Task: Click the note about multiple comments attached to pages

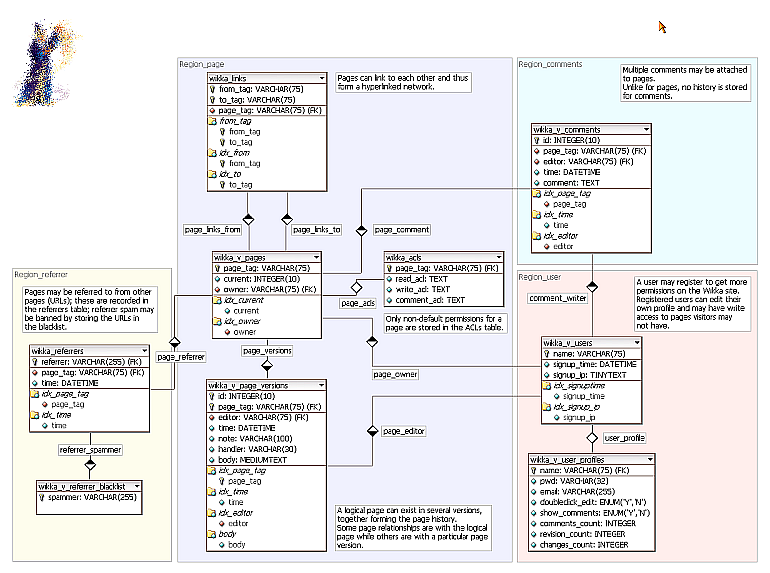Action: pyautogui.click(x=685, y=83)
